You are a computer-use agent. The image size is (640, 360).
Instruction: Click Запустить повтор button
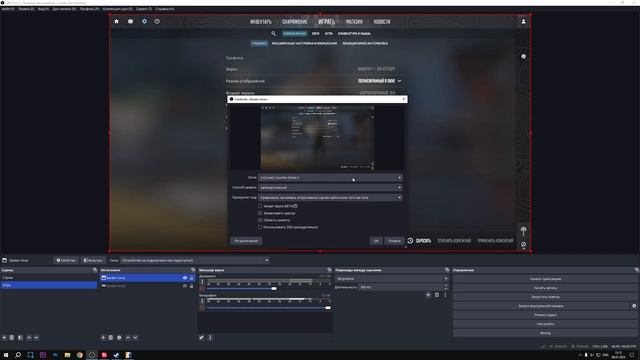[x=545, y=297]
